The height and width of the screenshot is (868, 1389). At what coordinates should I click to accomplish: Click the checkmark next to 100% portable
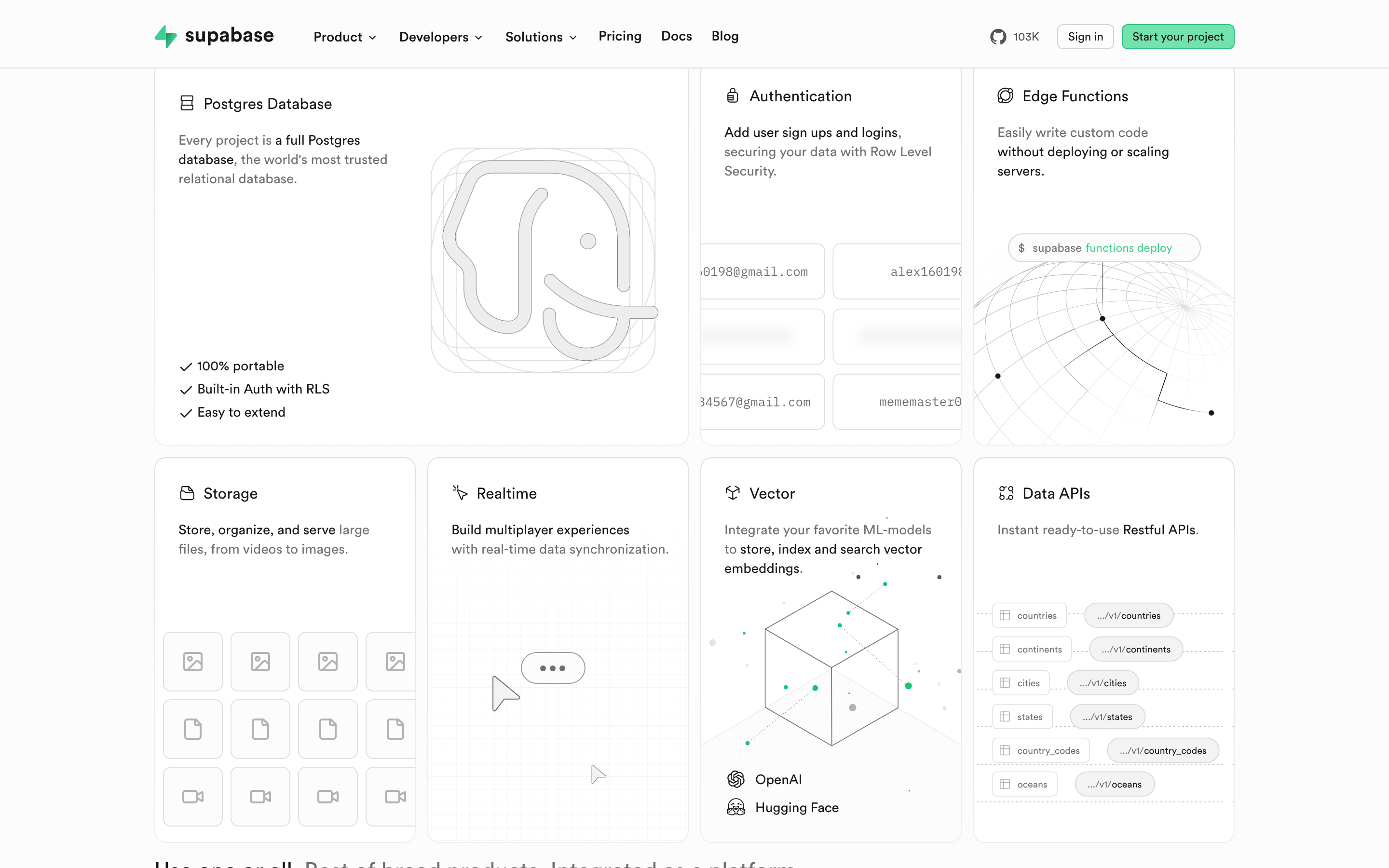coord(186,367)
